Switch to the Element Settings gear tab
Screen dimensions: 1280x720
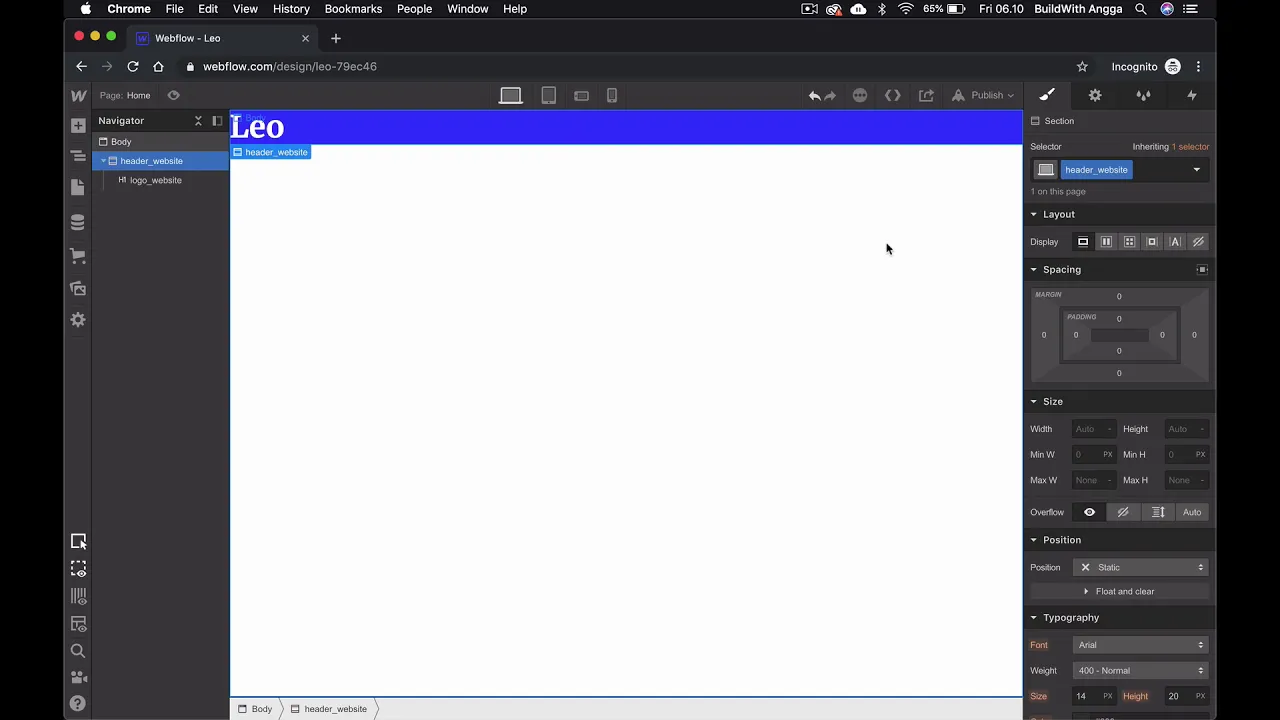1095,95
